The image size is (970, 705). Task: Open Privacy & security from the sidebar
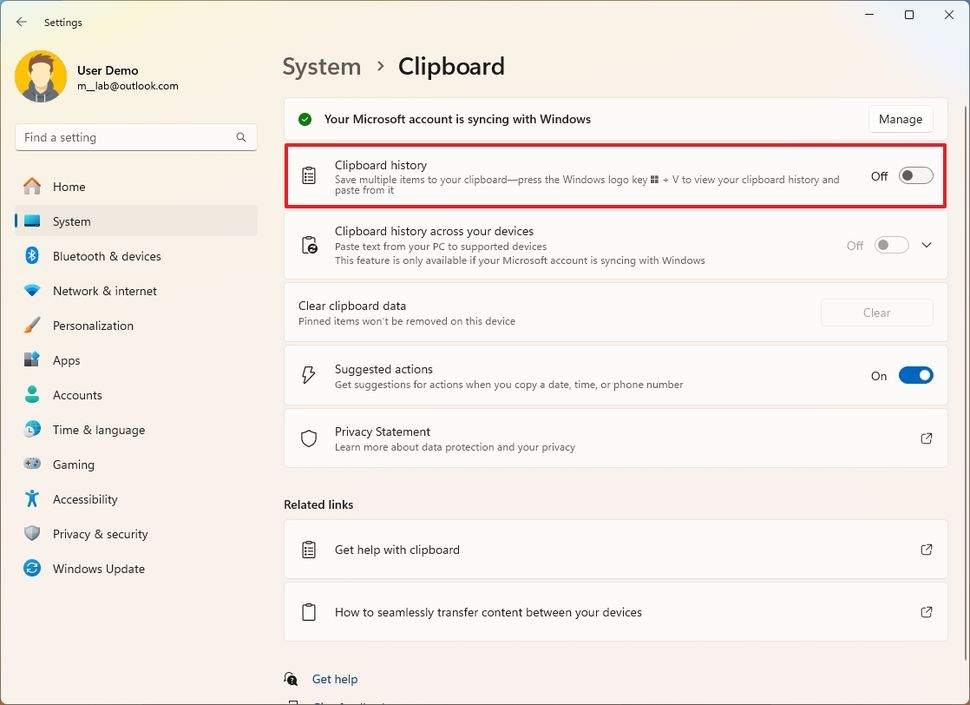point(32,533)
